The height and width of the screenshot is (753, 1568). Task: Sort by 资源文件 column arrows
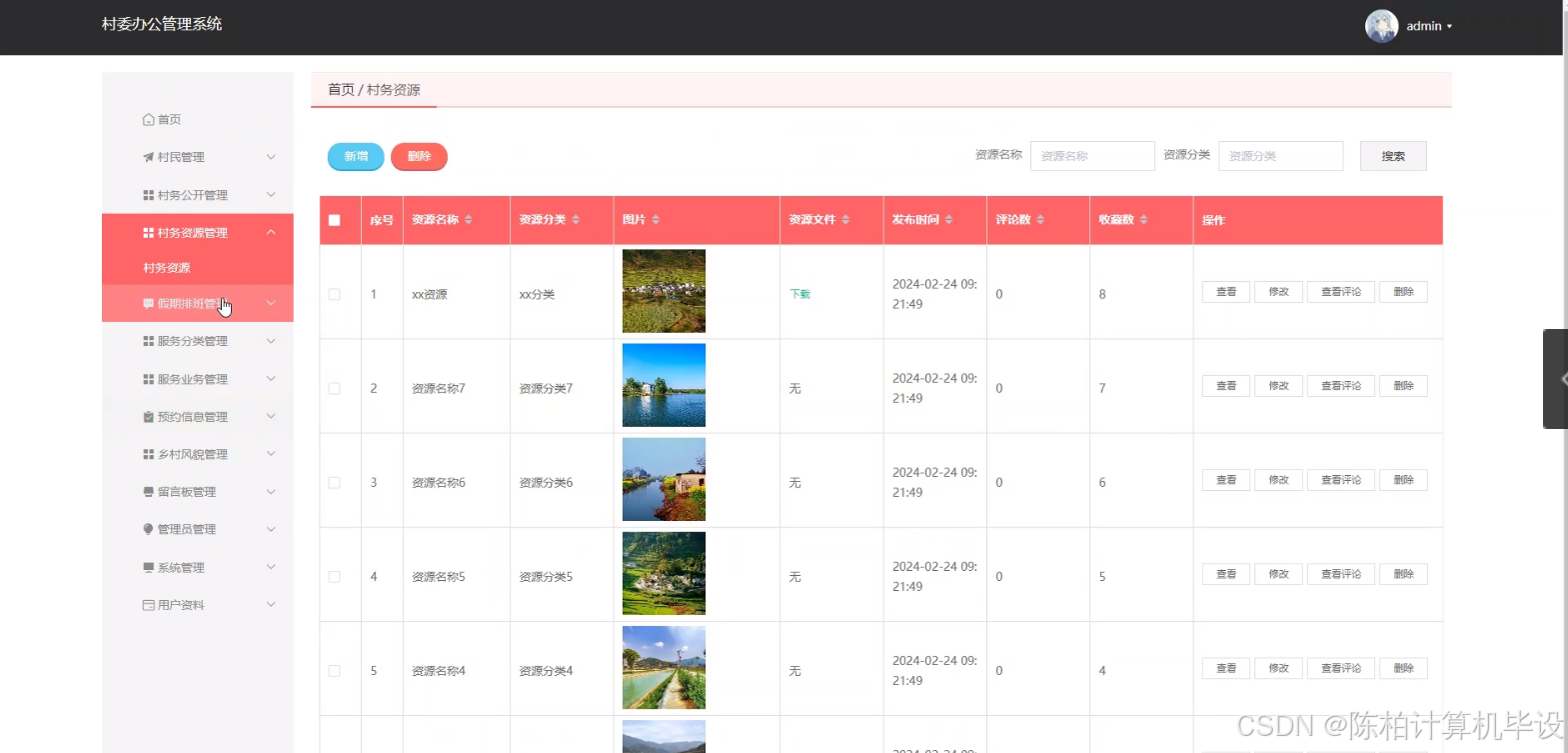click(x=845, y=220)
